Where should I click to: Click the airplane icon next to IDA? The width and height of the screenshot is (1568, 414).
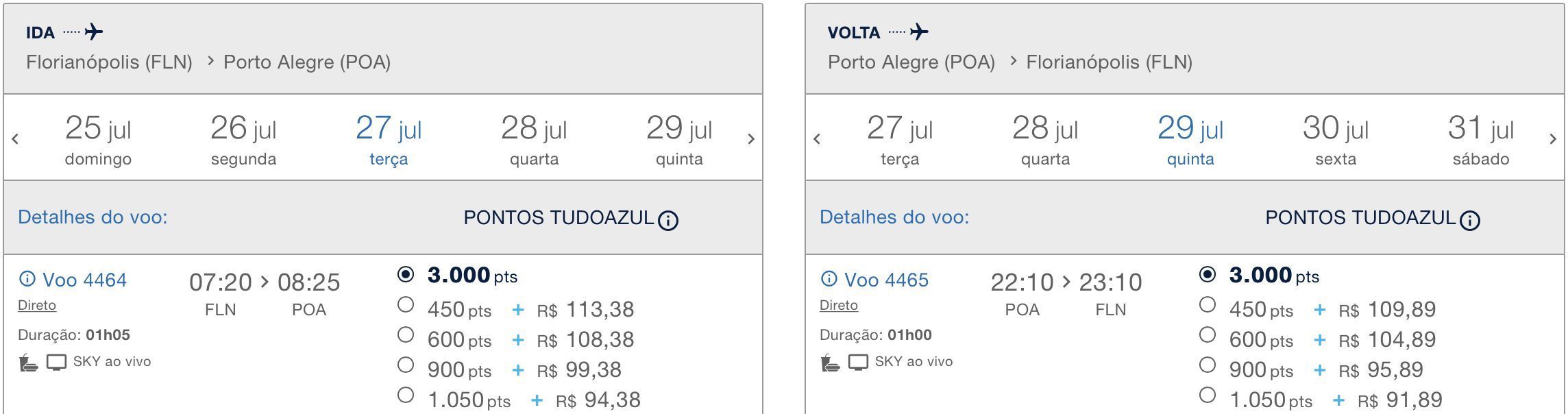click(94, 32)
